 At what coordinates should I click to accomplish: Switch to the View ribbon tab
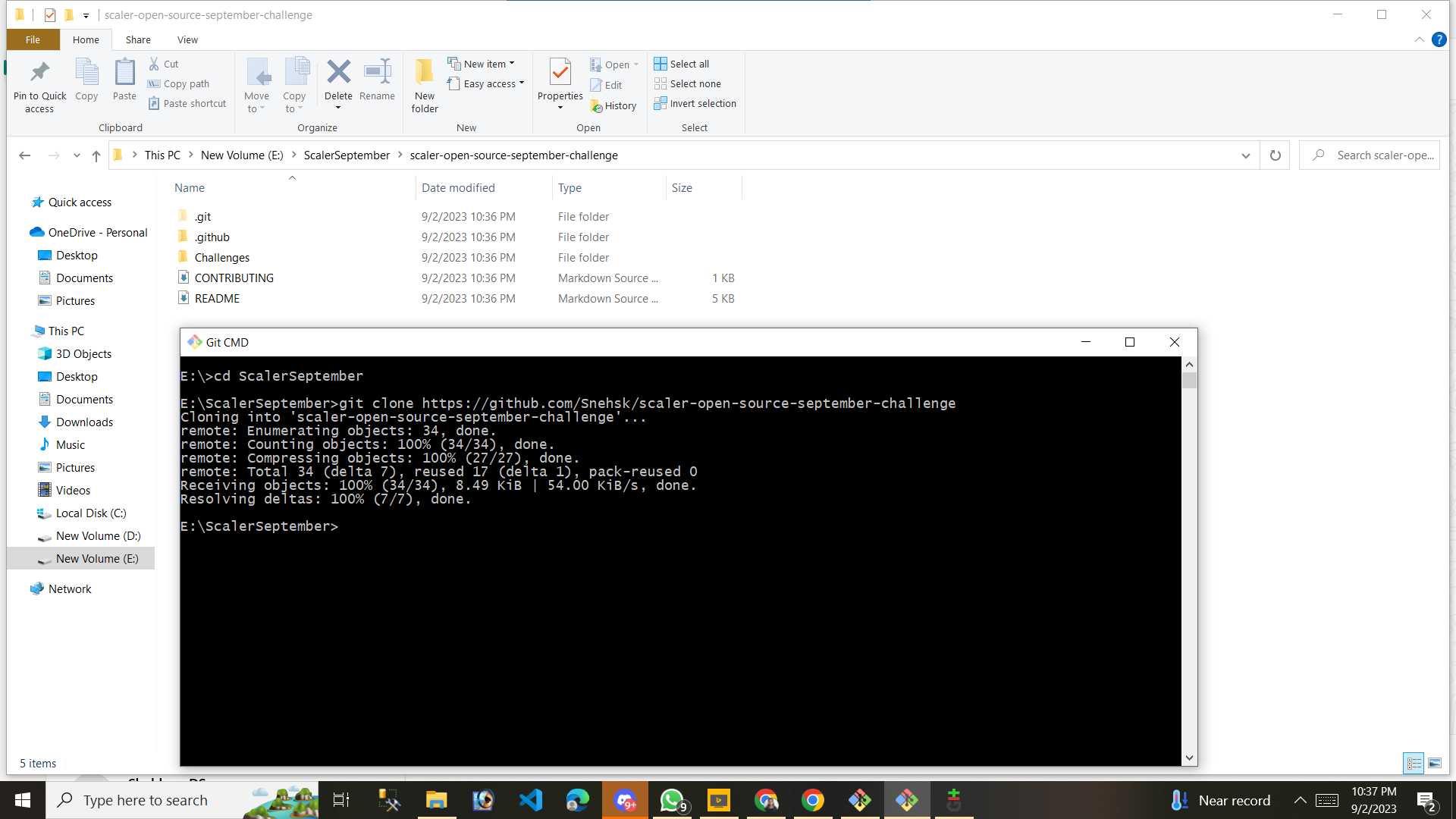point(187,39)
